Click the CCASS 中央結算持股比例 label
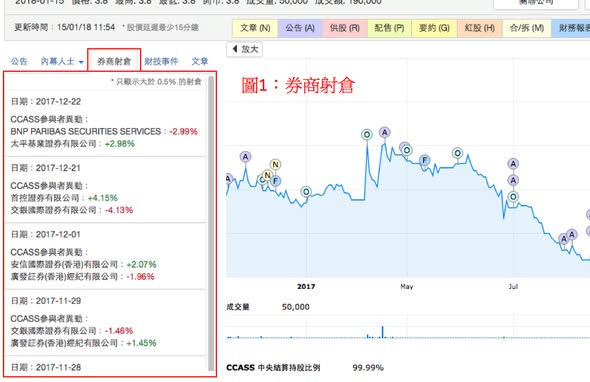 (x=273, y=368)
